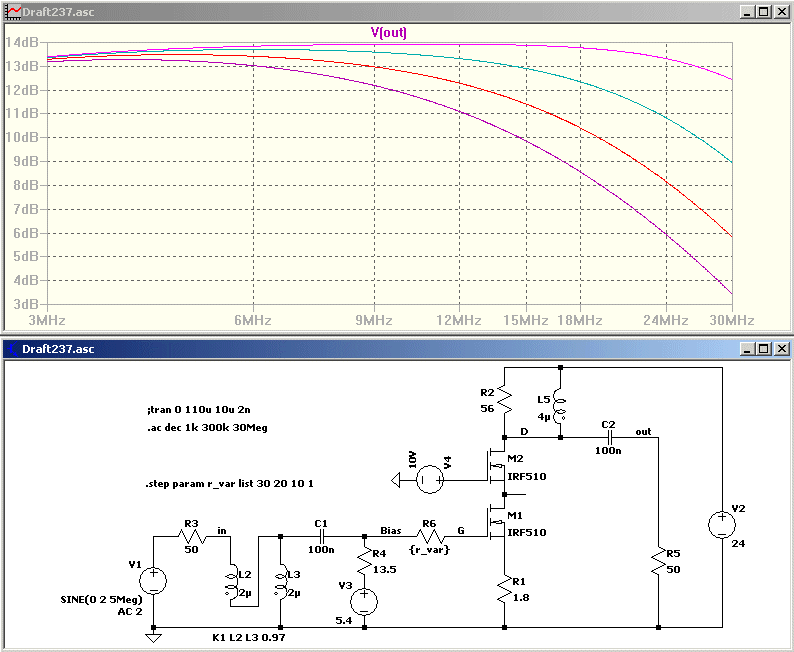Click the 56 value of R2
Image resolution: width=794 pixels, height=652 pixels.
(487, 409)
